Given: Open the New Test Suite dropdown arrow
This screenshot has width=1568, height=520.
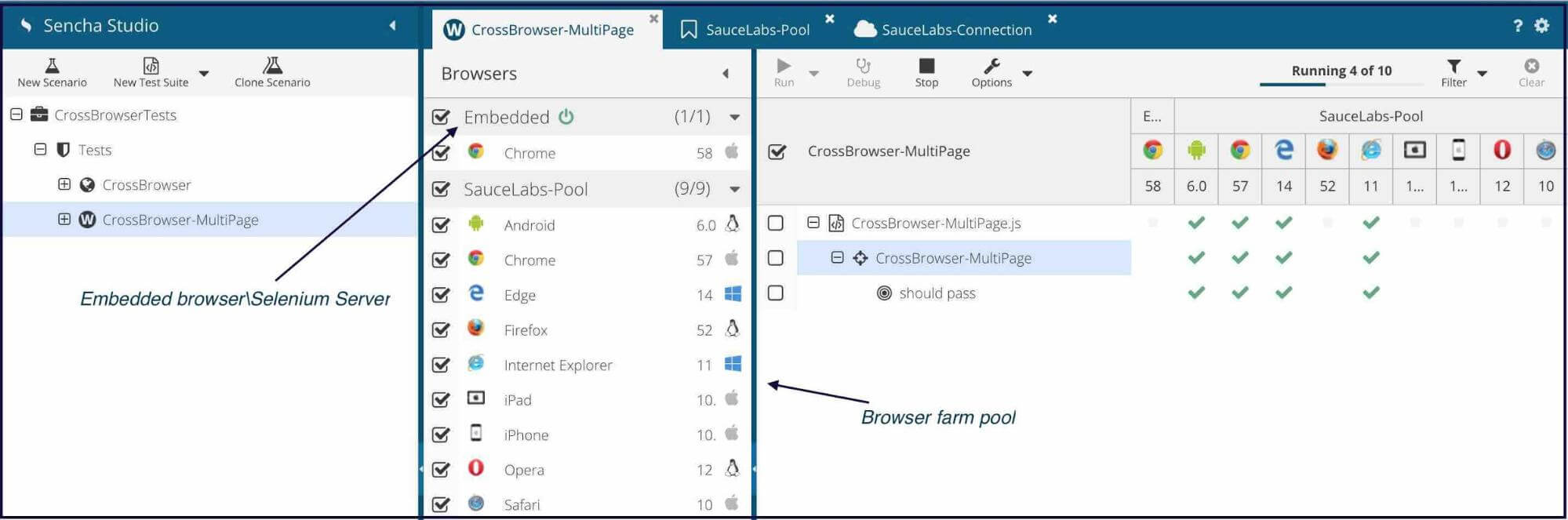Looking at the screenshot, I should pos(204,73).
